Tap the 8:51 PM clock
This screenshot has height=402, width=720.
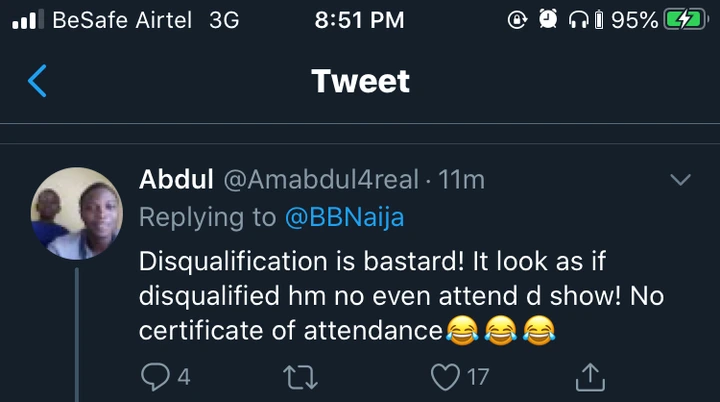click(x=360, y=19)
